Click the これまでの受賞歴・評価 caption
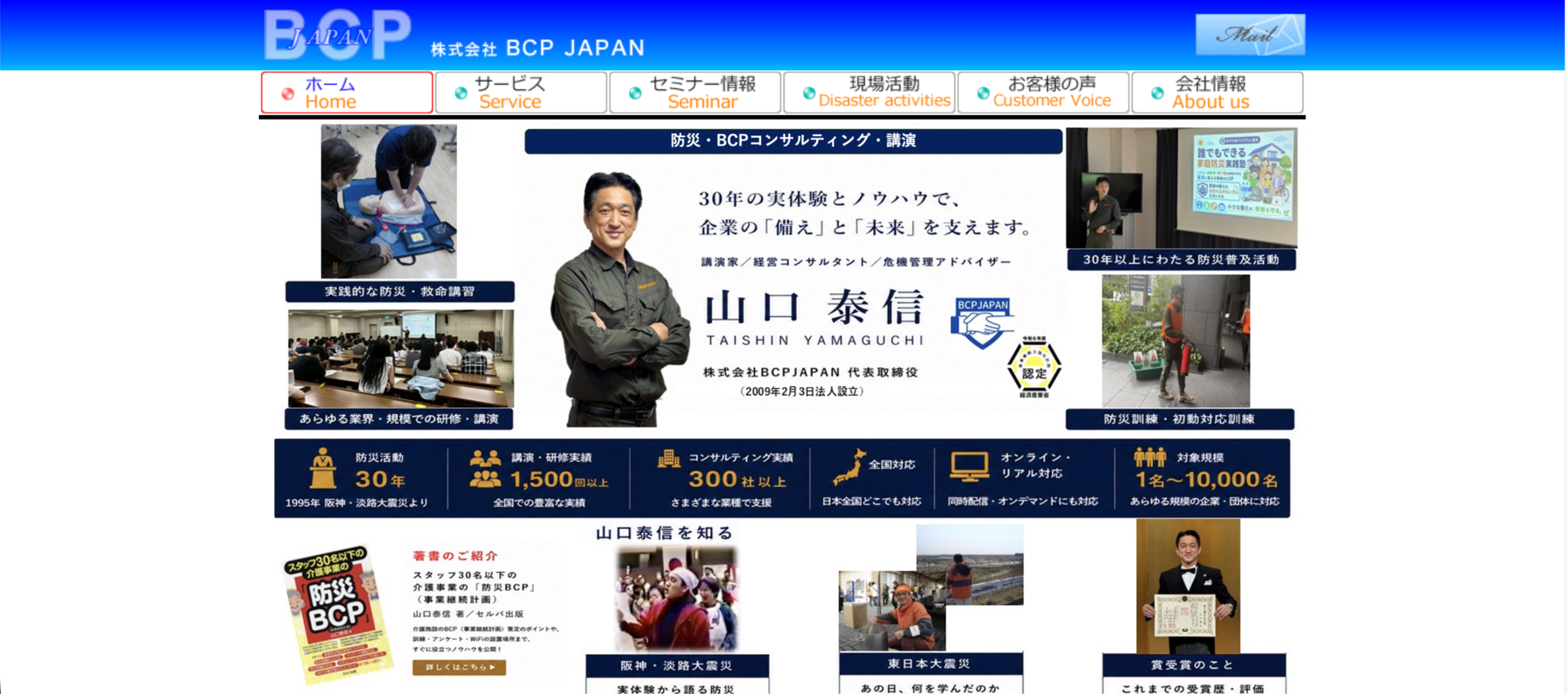This screenshot has height=694, width=1568. [x=1194, y=689]
